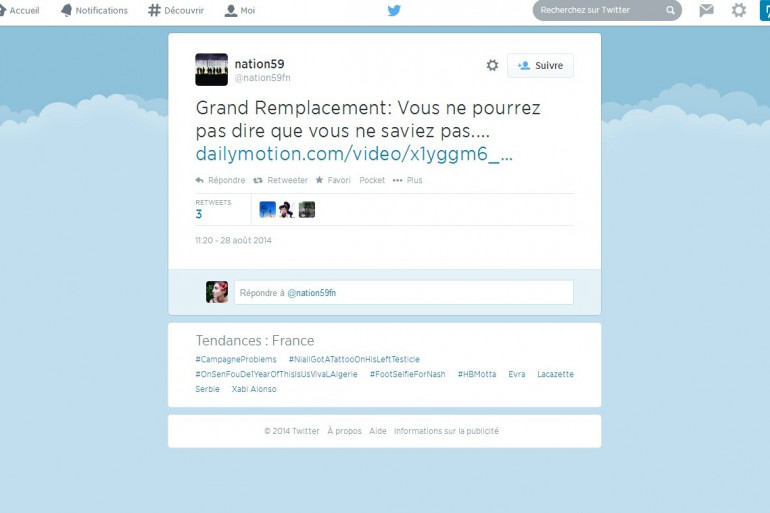Open the tweet options gear menu
Image resolution: width=770 pixels, height=513 pixels.
point(492,65)
